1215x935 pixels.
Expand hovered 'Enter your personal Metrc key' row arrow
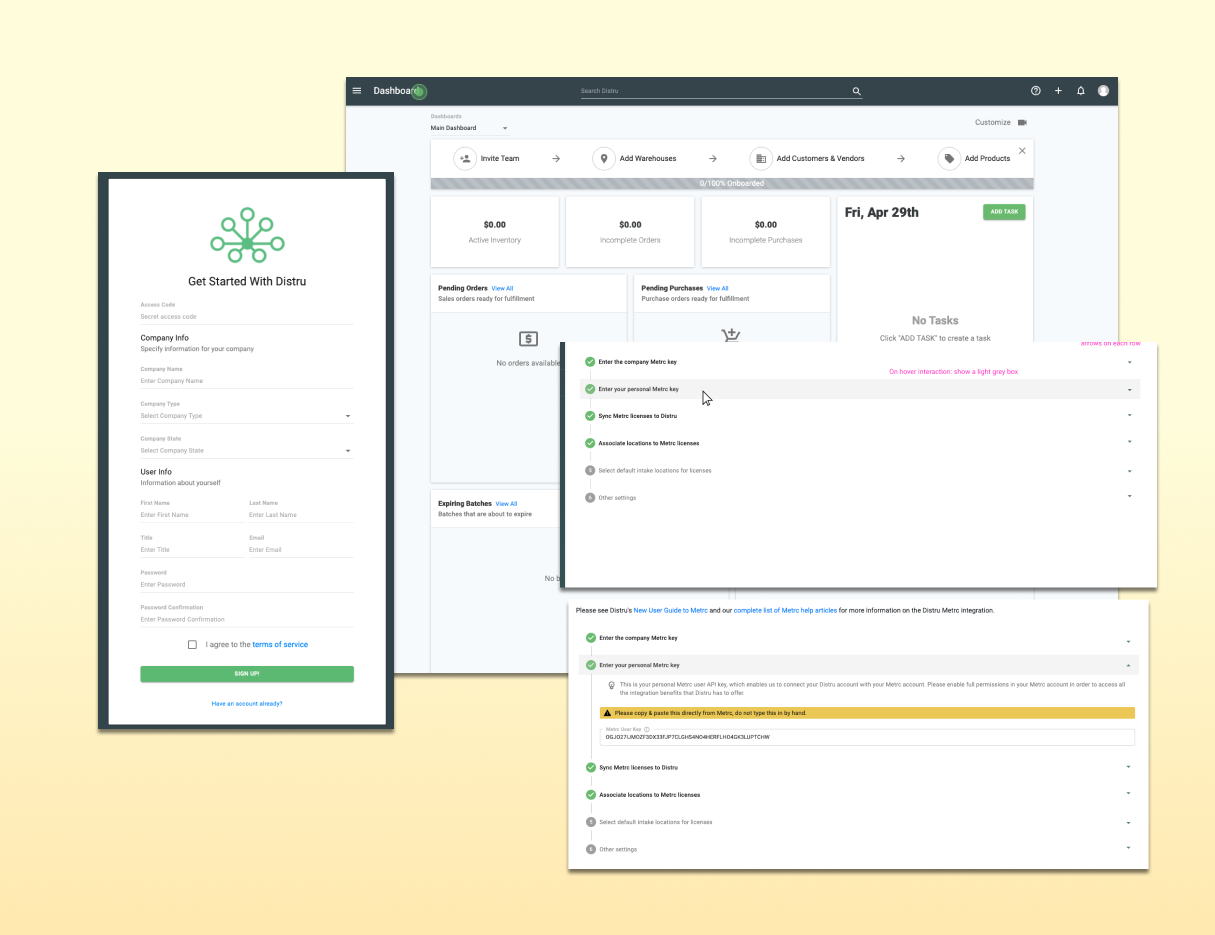click(x=1129, y=390)
